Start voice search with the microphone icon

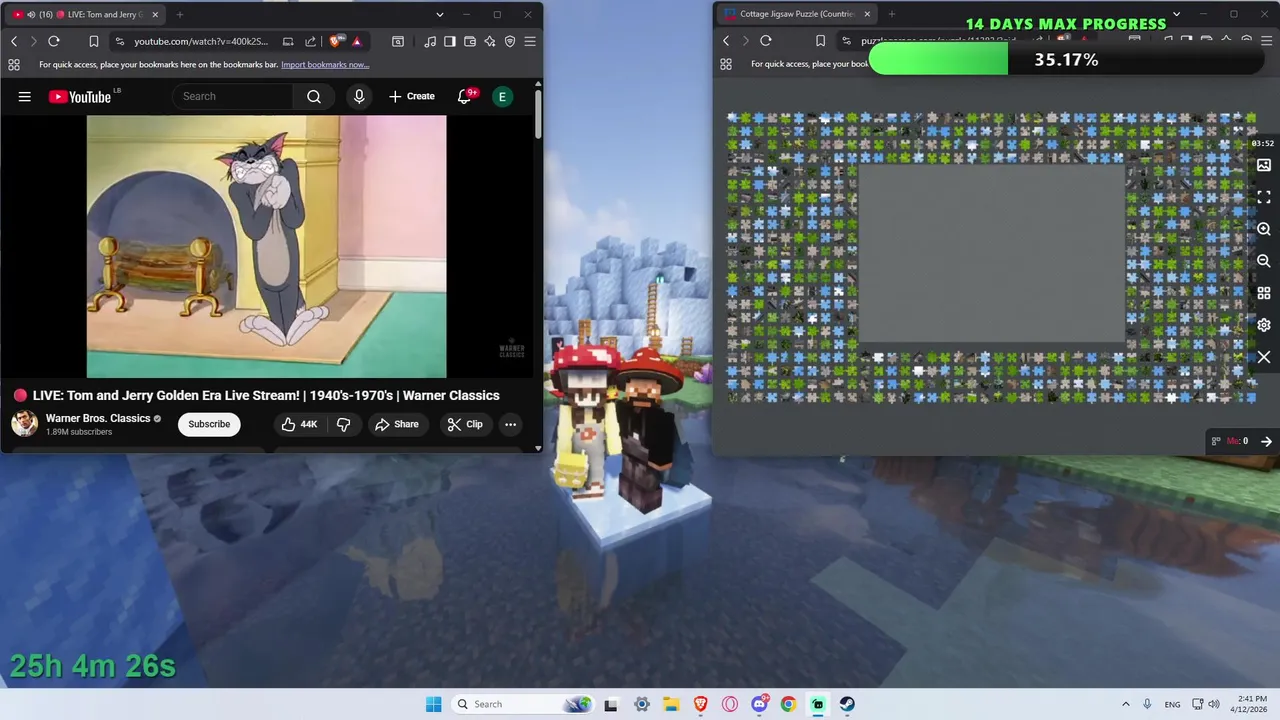point(359,96)
